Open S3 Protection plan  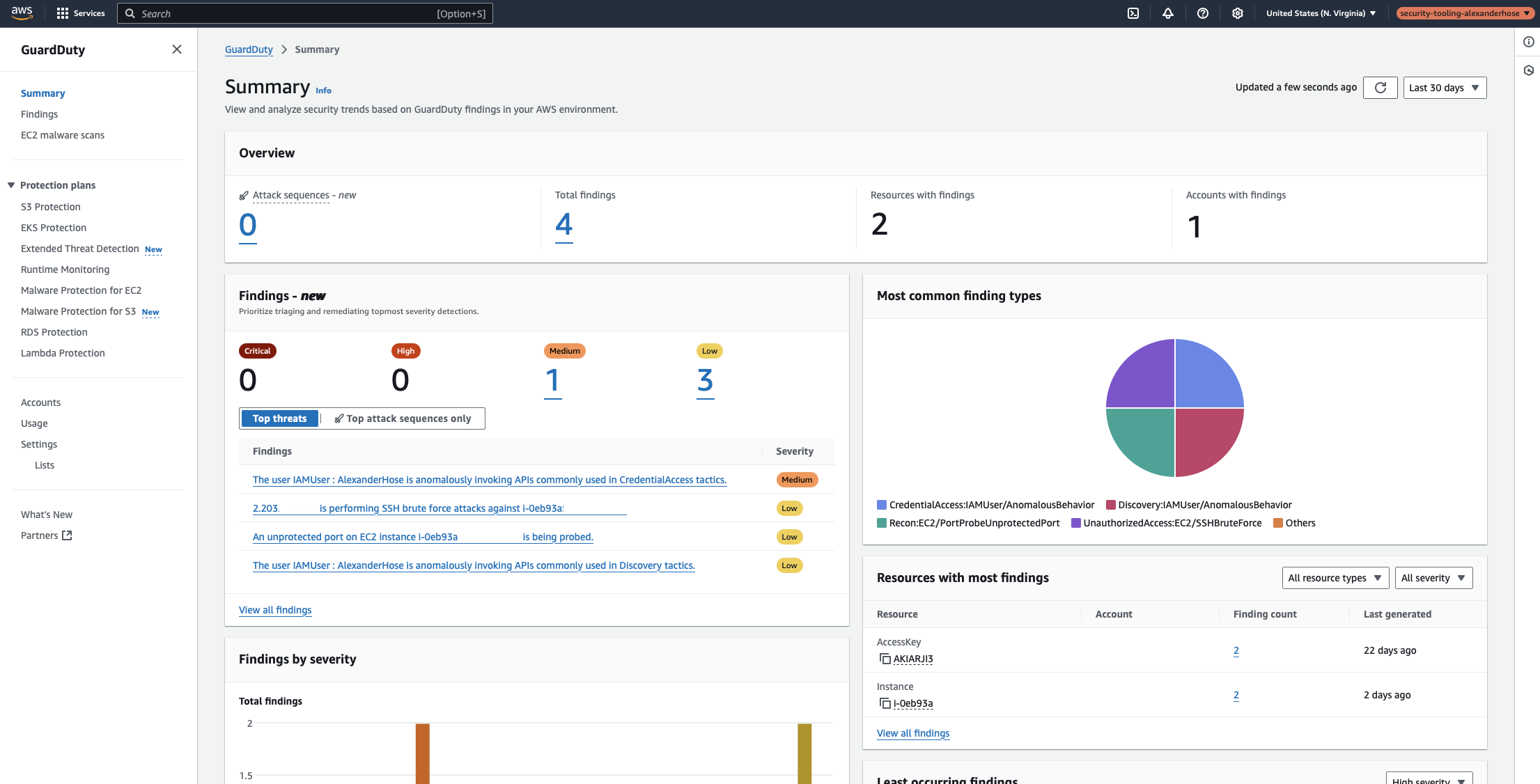pos(51,207)
